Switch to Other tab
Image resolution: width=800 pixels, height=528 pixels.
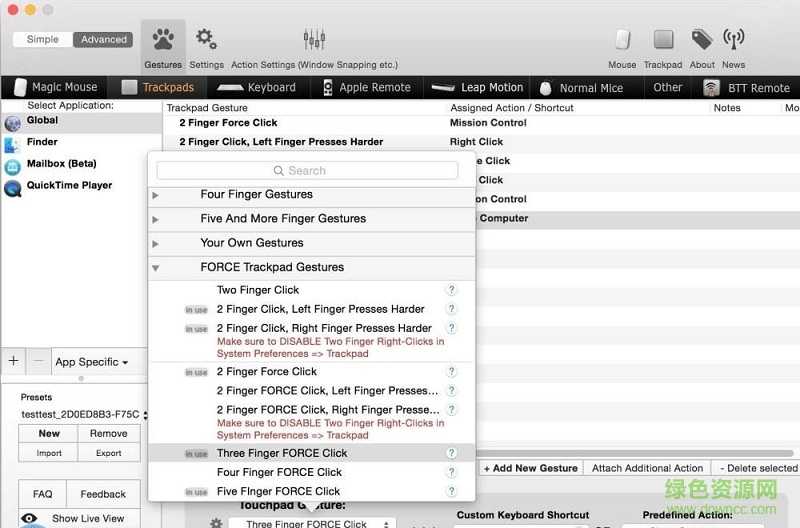click(x=667, y=87)
